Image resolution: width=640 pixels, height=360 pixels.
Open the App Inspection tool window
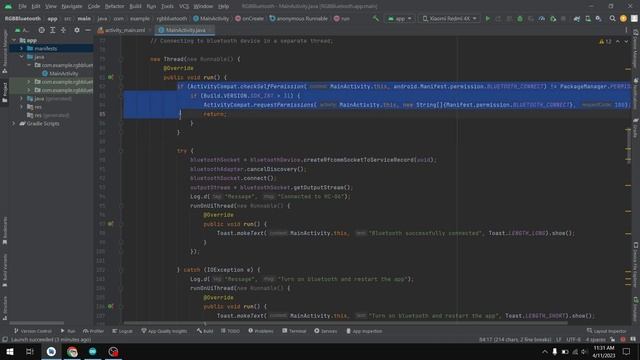(364, 331)
